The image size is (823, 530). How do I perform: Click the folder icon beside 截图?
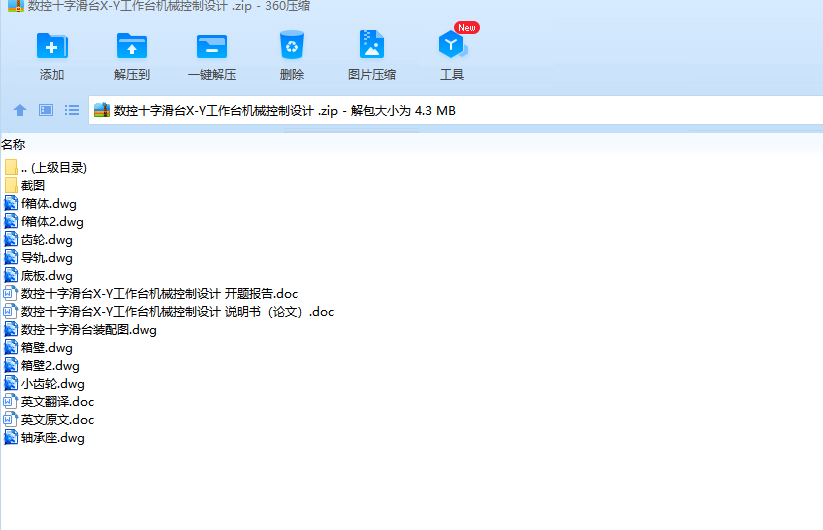(11, 185)
